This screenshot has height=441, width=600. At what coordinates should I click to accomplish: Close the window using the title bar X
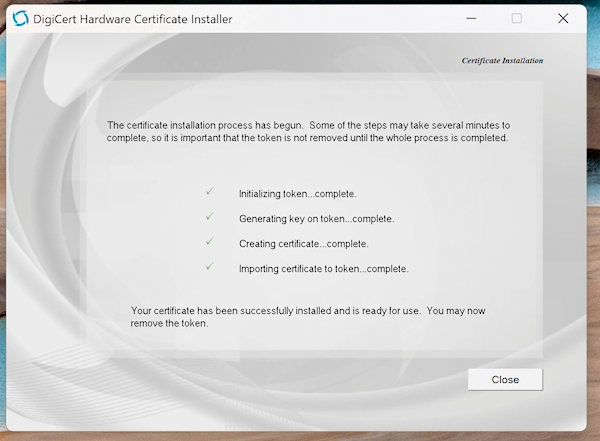(x=564, y=18)
